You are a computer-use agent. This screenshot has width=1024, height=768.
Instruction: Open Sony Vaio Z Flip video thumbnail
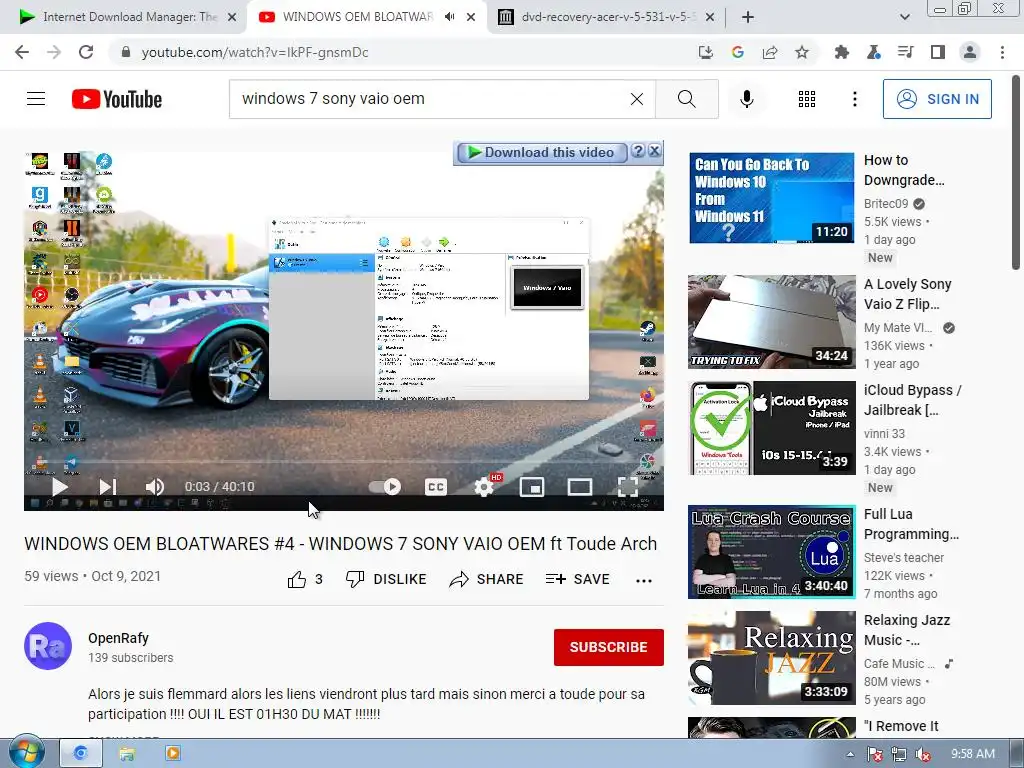click(x=771, y=322)
